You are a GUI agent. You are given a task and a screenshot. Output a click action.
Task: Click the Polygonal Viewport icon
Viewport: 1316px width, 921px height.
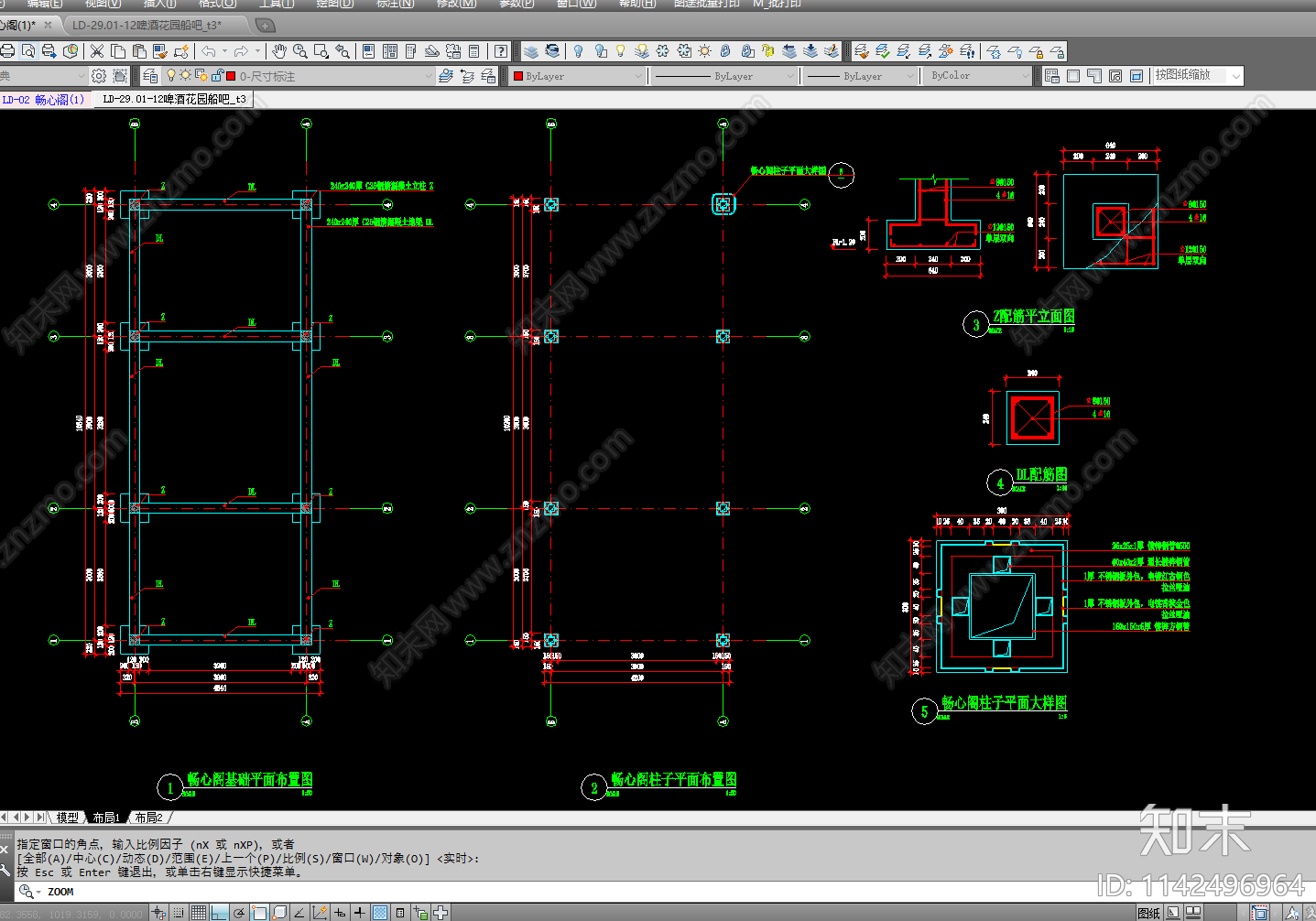(1093, 76)
